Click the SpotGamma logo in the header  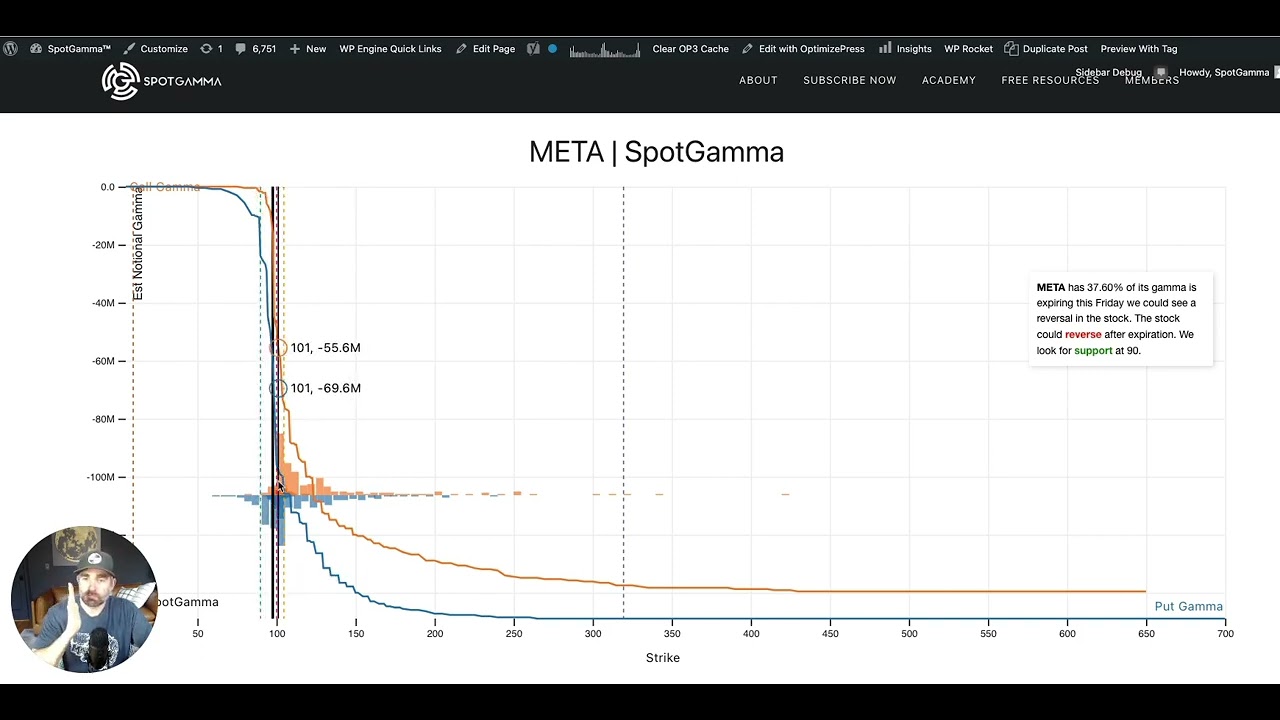pyautogui.click(x=160, y=81)
